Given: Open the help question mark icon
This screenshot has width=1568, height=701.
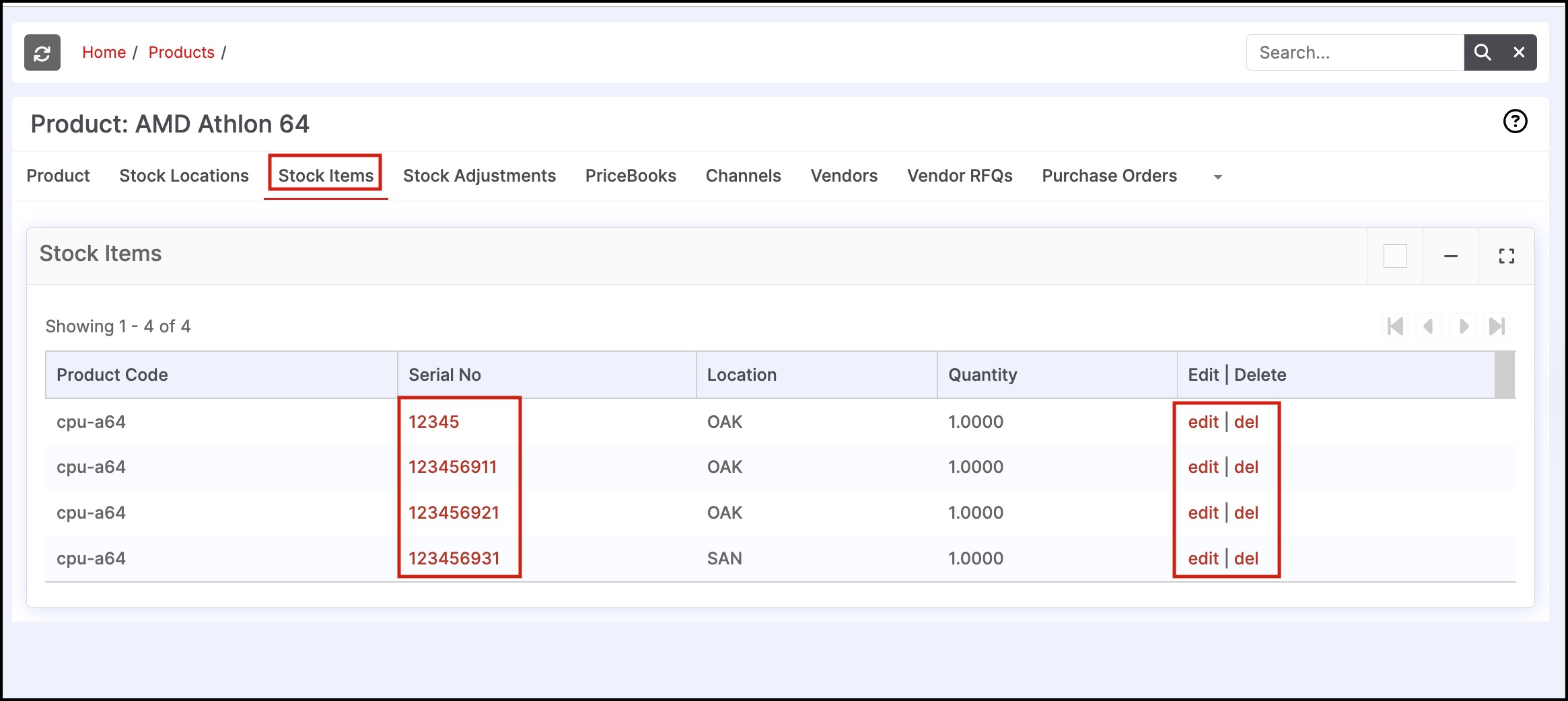Looking at the screenshot, I should tap(1515, 122).
